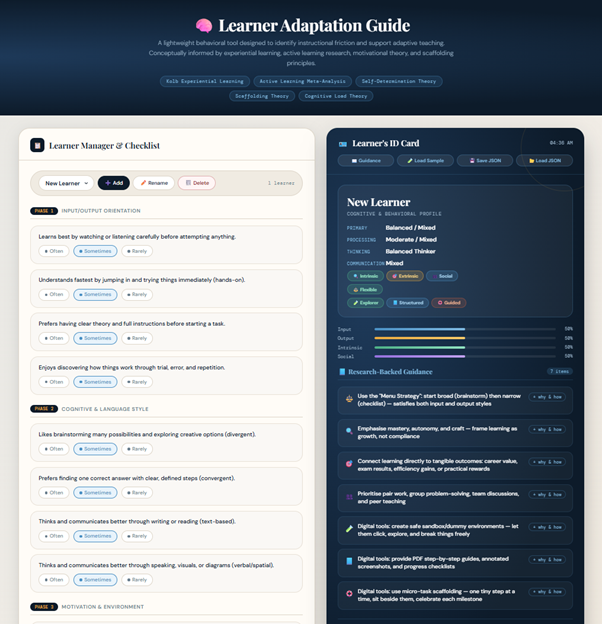Click the ID card icon beside Learner's ID Card
602x624 pixels.
pyautogui.click(x=343, y=144)
